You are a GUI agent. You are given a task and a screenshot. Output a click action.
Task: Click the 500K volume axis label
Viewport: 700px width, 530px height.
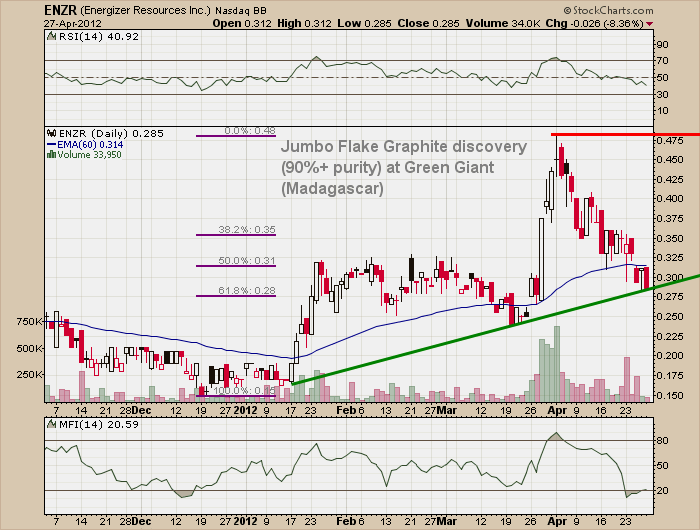tap(29, 348)
